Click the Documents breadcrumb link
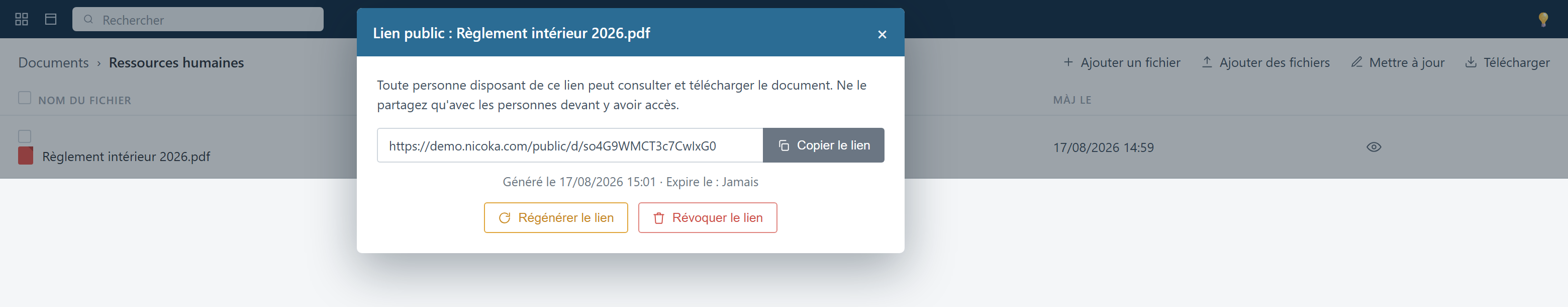The width and height of the screenshot is (1568, 307). pos(54,63)
